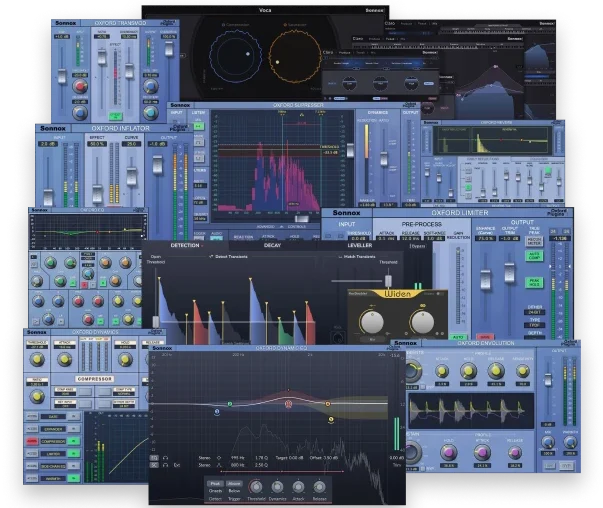The image size is (603, 508).
Task: Toggle the green COMPRESSOR IN button
Action: click(73, 441)
